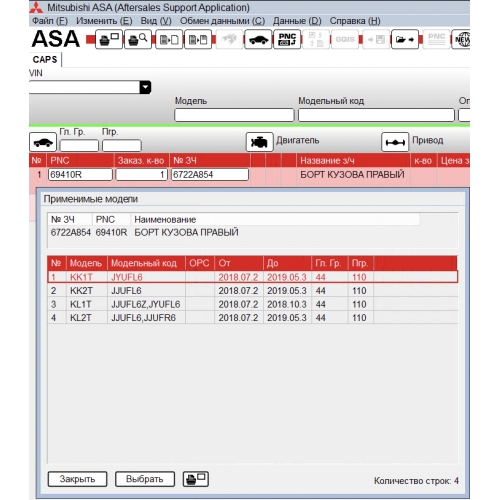
Task: Click the OPC column header
Action: 200,263
